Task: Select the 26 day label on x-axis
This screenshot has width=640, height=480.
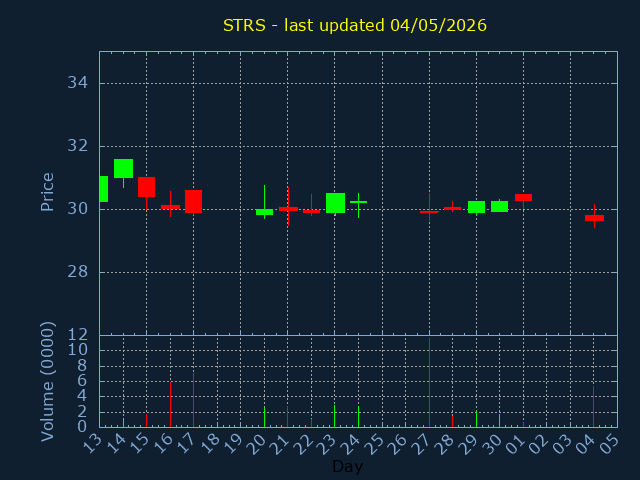Action: [399, 444]
